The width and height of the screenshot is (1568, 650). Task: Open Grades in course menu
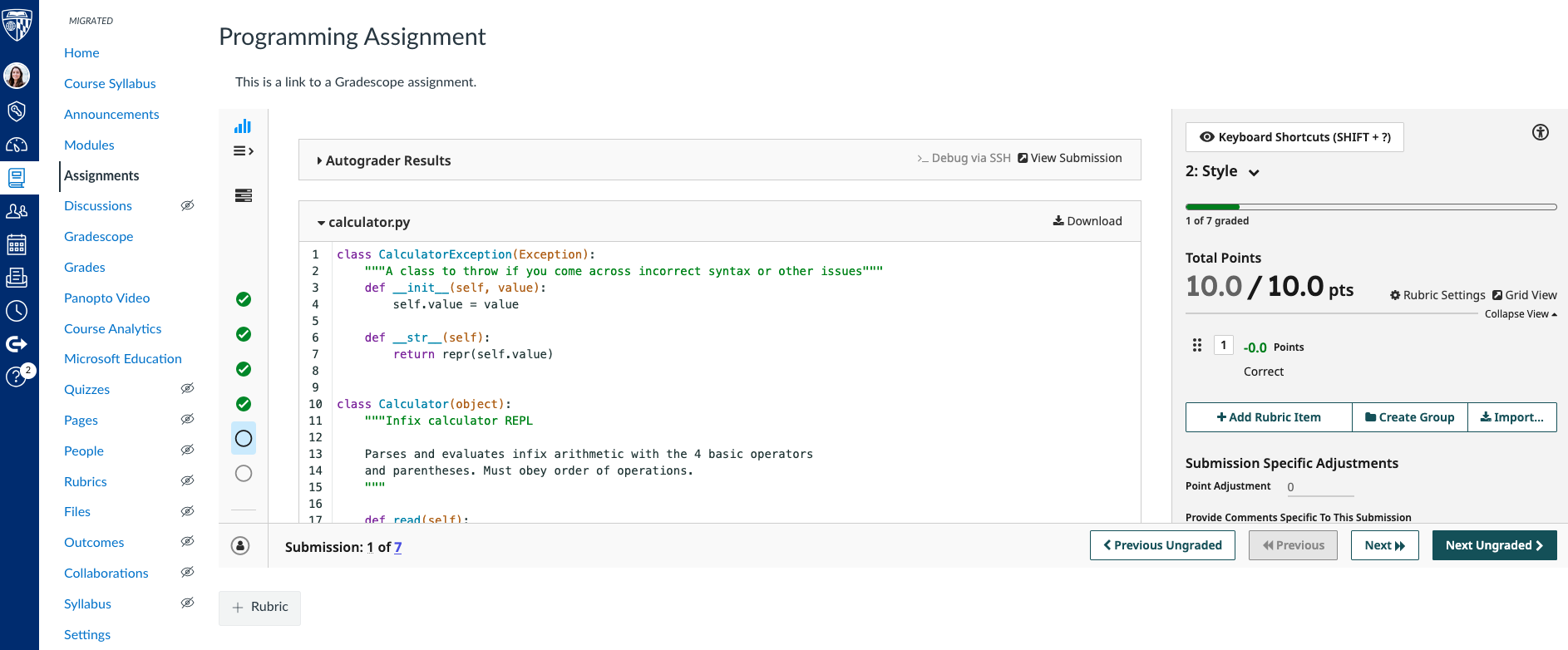85,267
